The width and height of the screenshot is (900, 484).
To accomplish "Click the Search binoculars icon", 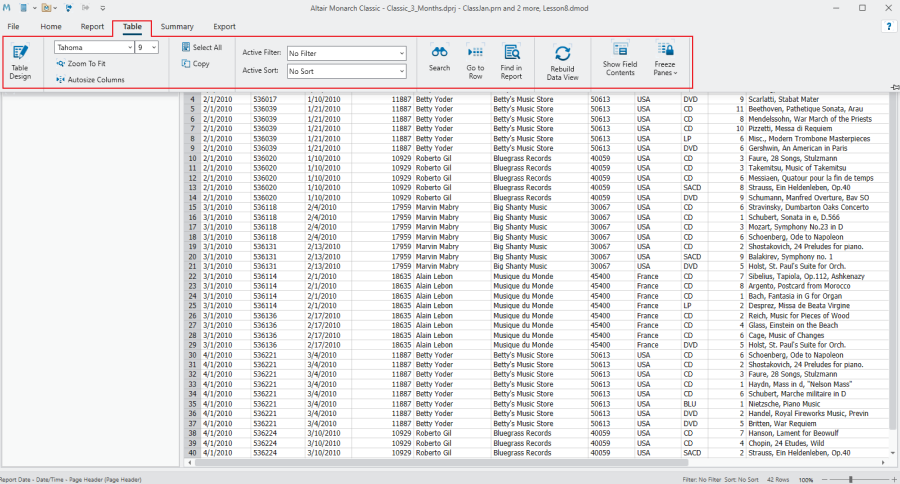I will click(x=439, y=59).
